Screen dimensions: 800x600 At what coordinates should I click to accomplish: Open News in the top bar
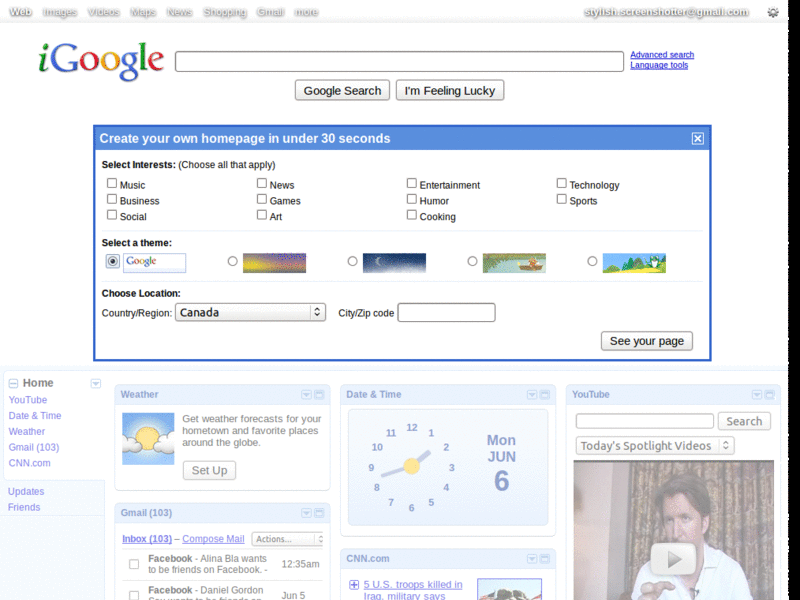pos(179,12)
